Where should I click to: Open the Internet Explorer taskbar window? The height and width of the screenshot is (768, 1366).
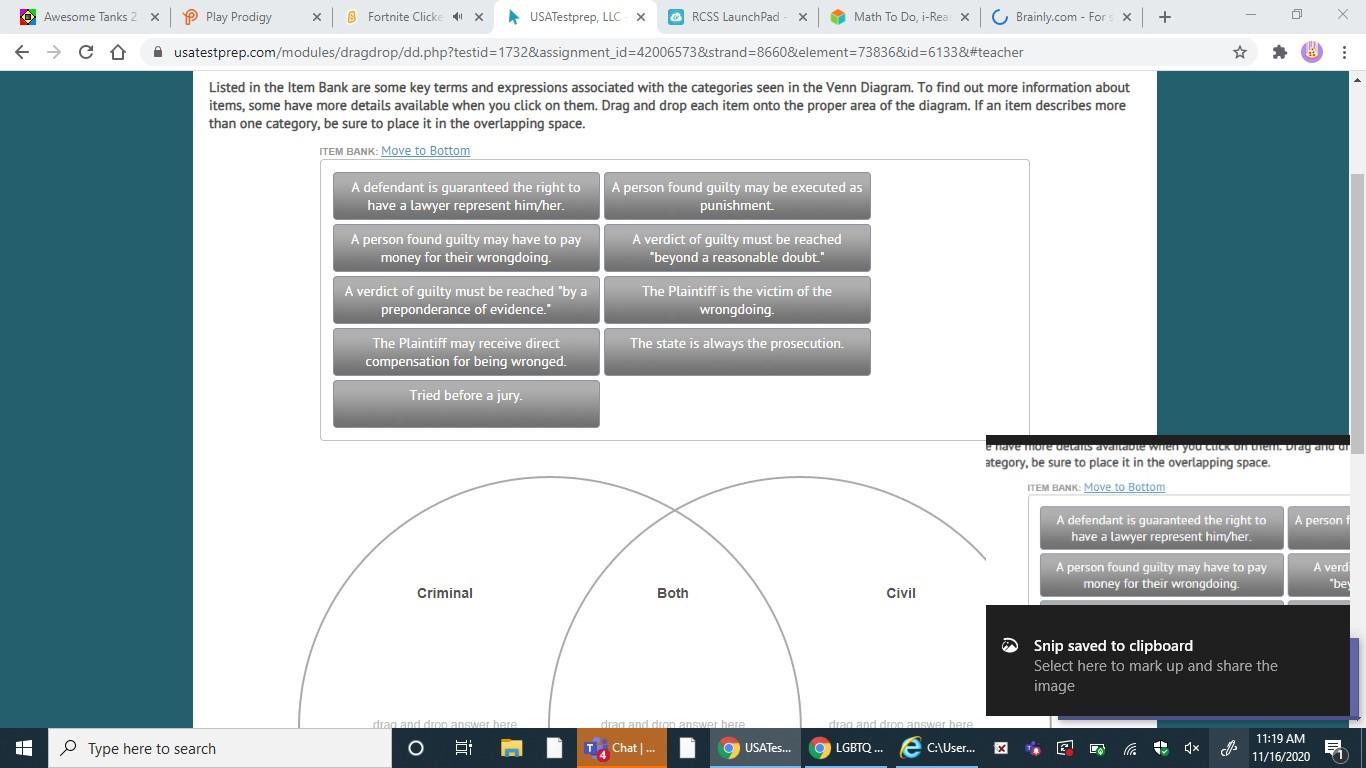(937, 748)
